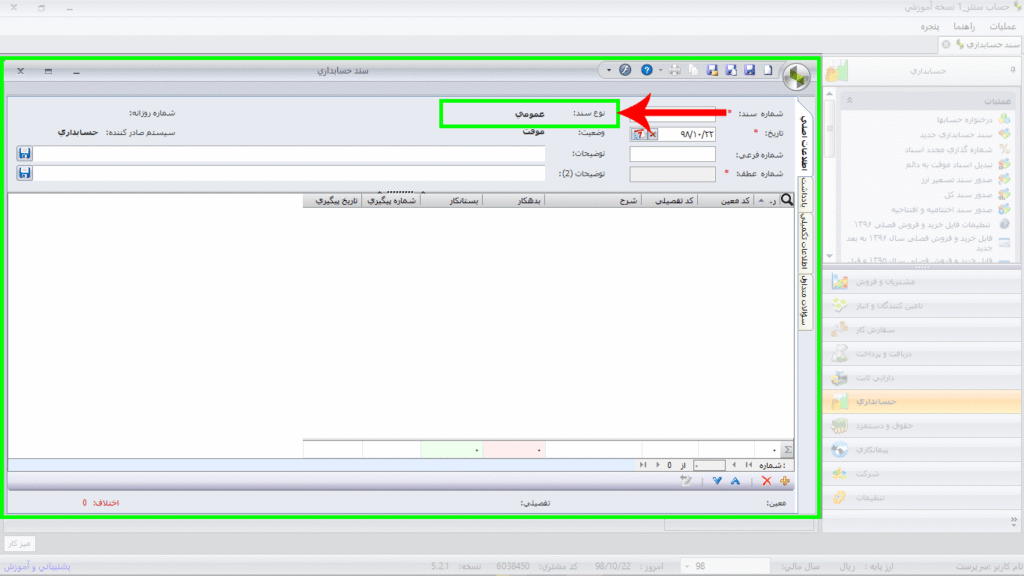Click the توضیحات (2) text field
Viewport: 1024px width, 576px height.
289,173
